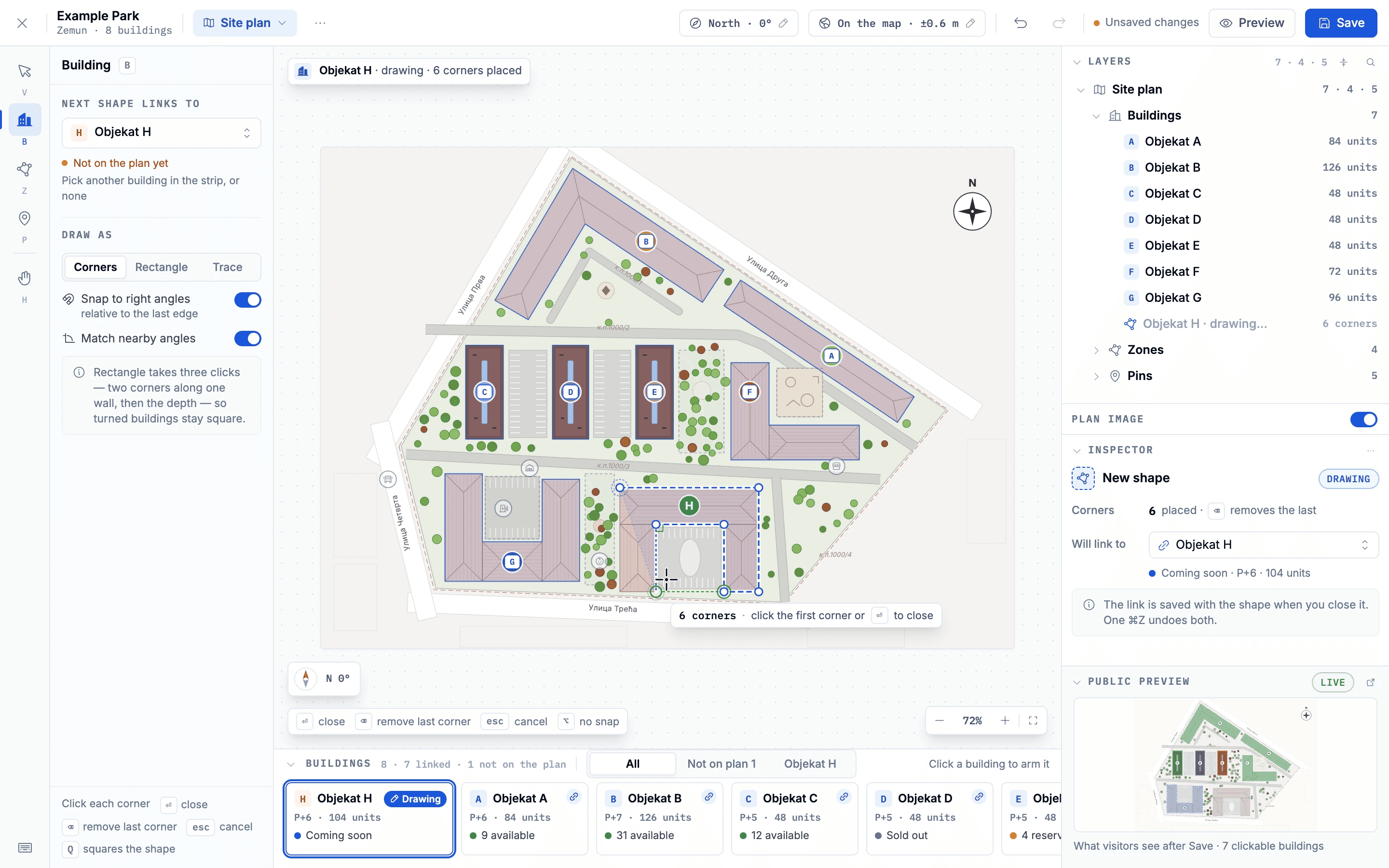Click the undo arrow icon

1021,23
